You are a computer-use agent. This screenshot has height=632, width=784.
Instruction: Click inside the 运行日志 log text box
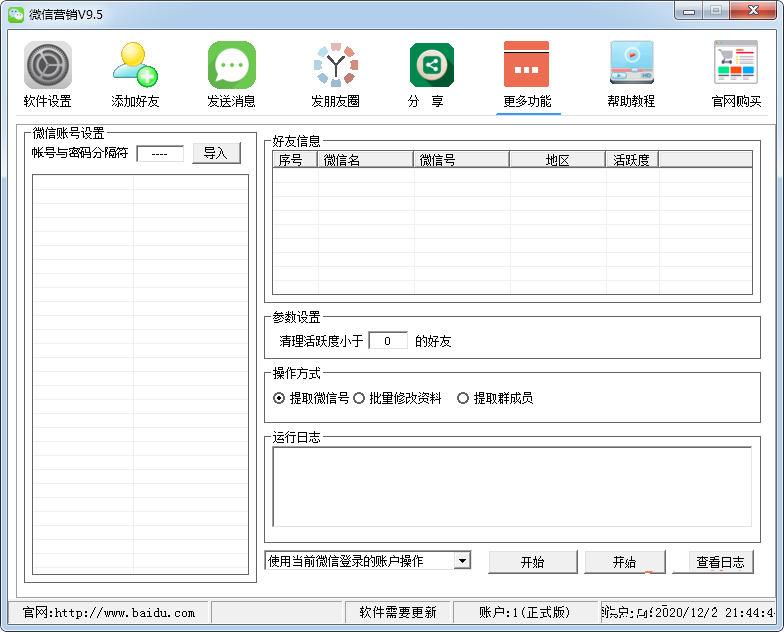point(512,487)
